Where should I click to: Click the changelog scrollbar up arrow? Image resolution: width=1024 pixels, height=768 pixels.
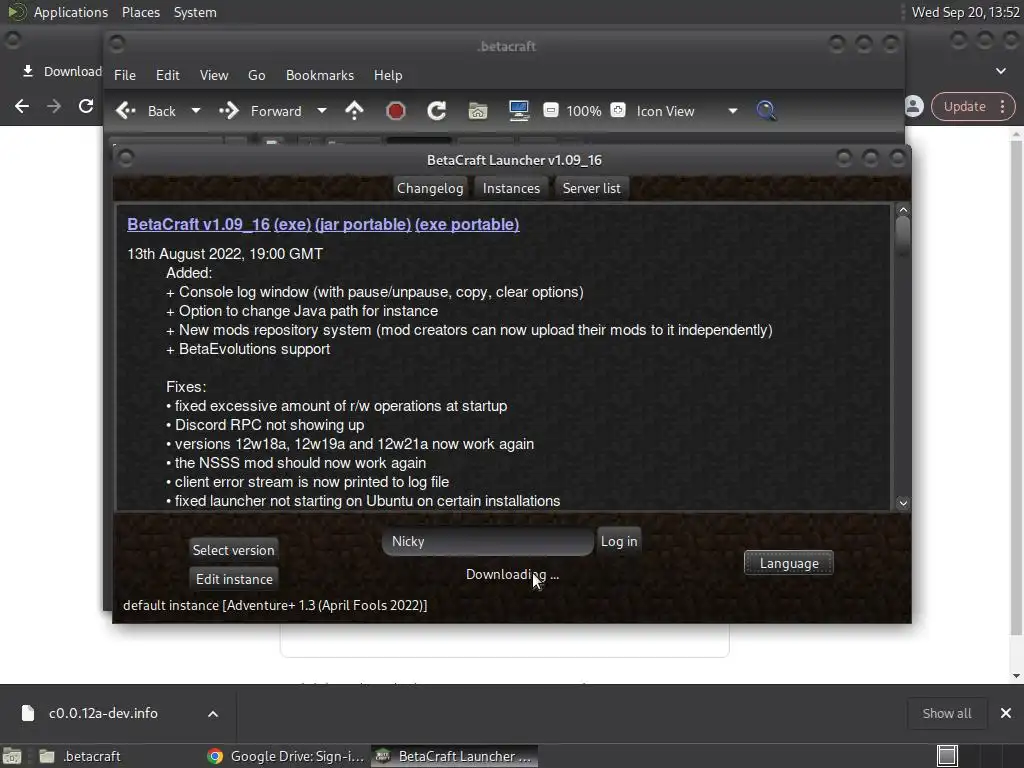click(903, 210)
